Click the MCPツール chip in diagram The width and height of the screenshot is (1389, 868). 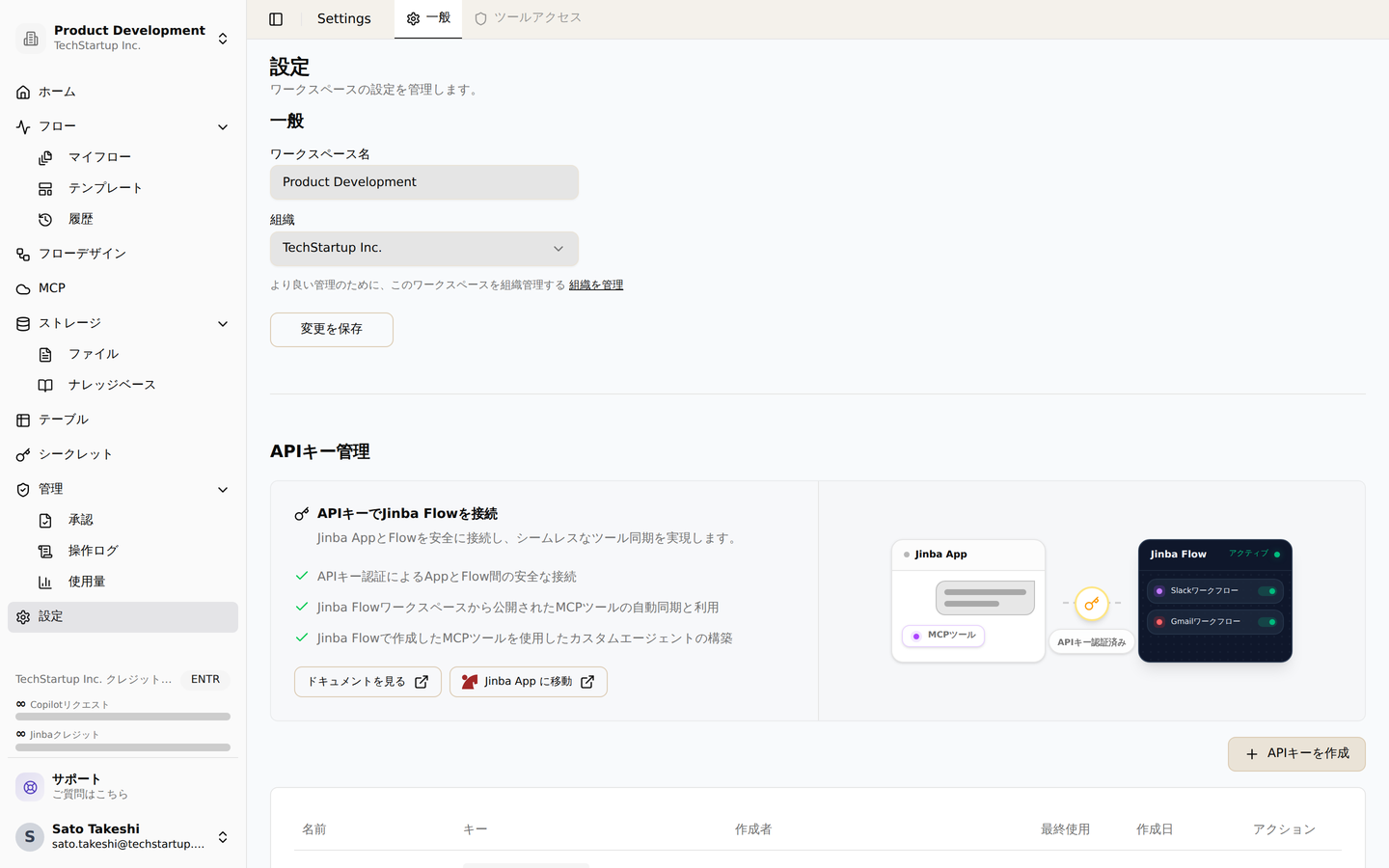943,636
